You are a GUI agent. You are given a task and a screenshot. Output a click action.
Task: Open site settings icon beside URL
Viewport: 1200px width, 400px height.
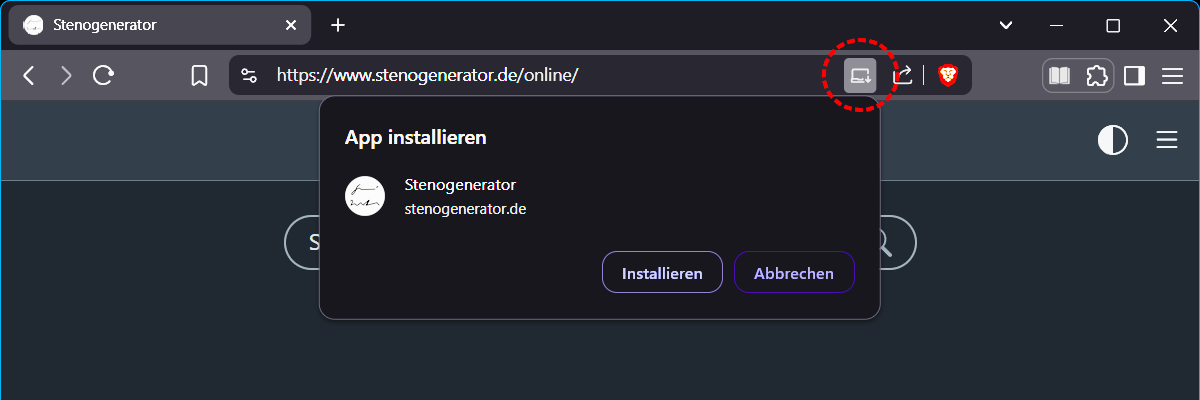pos(250,75)
